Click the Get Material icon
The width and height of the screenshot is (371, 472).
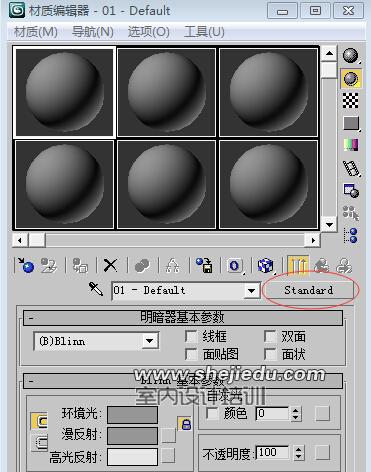pyautogui.click(x=25, y=265)
